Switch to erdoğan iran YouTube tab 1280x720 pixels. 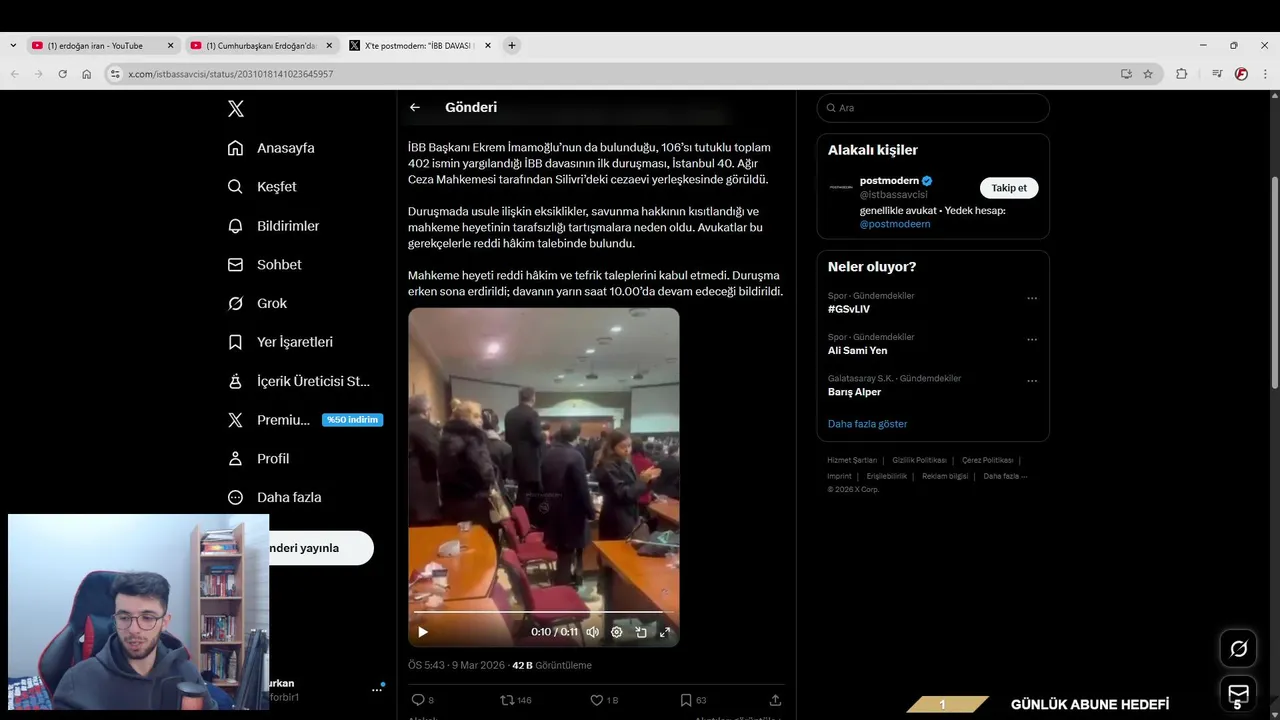[95, 45]
